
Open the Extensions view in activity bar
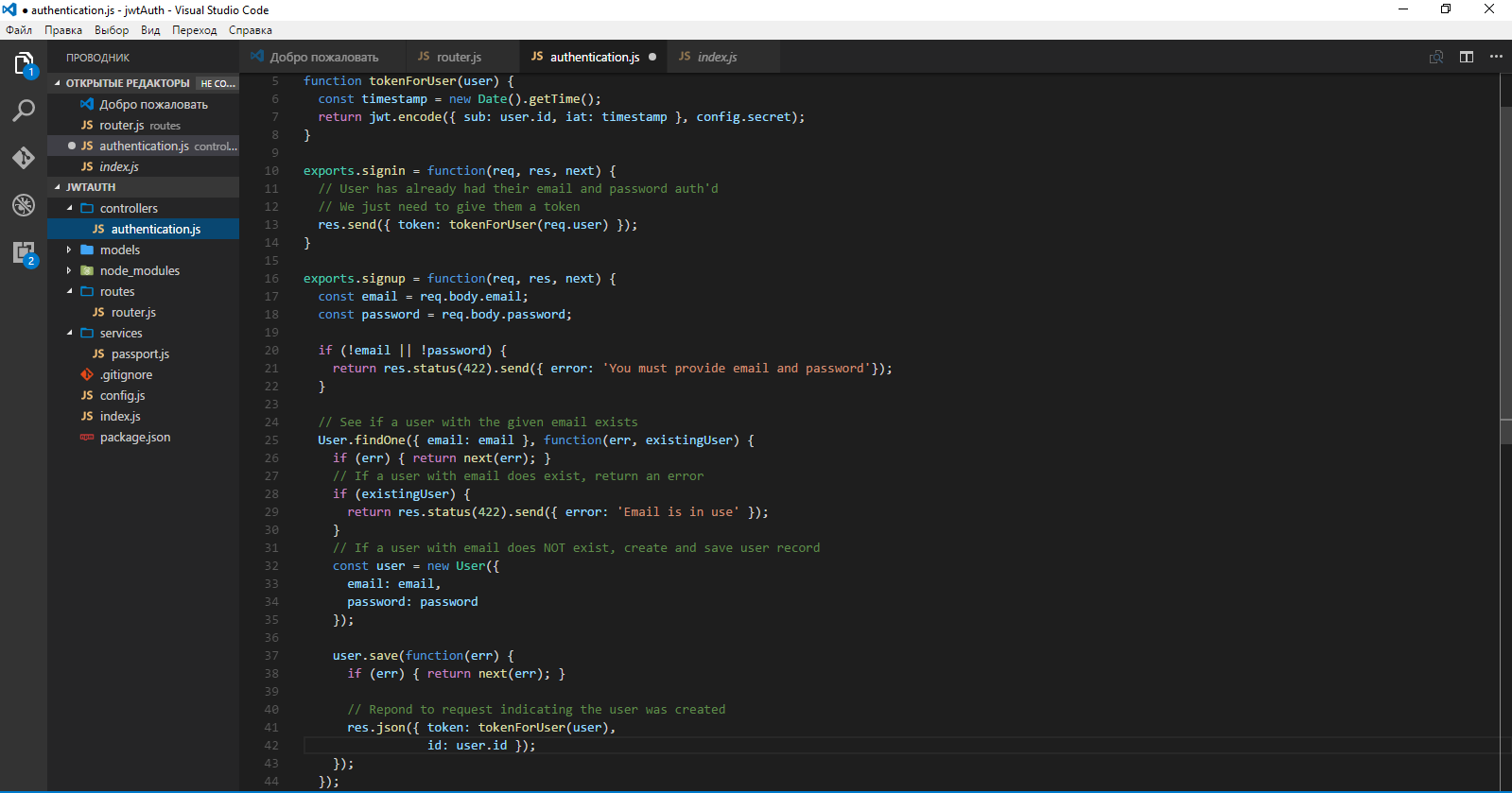tap(24, 252)
